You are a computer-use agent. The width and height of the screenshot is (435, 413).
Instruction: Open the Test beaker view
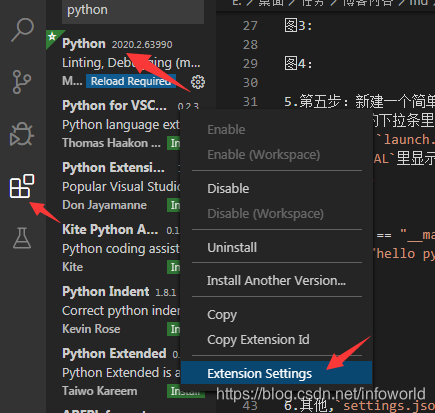22,238
